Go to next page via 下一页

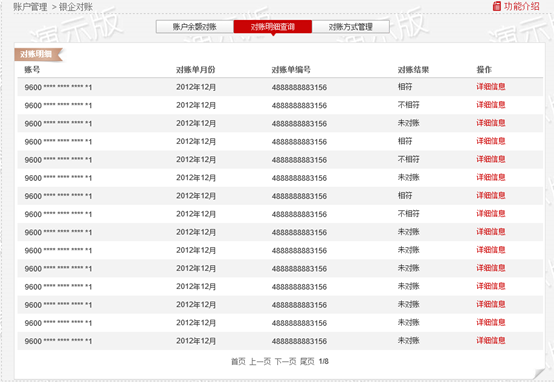click(x=285, y=362)
